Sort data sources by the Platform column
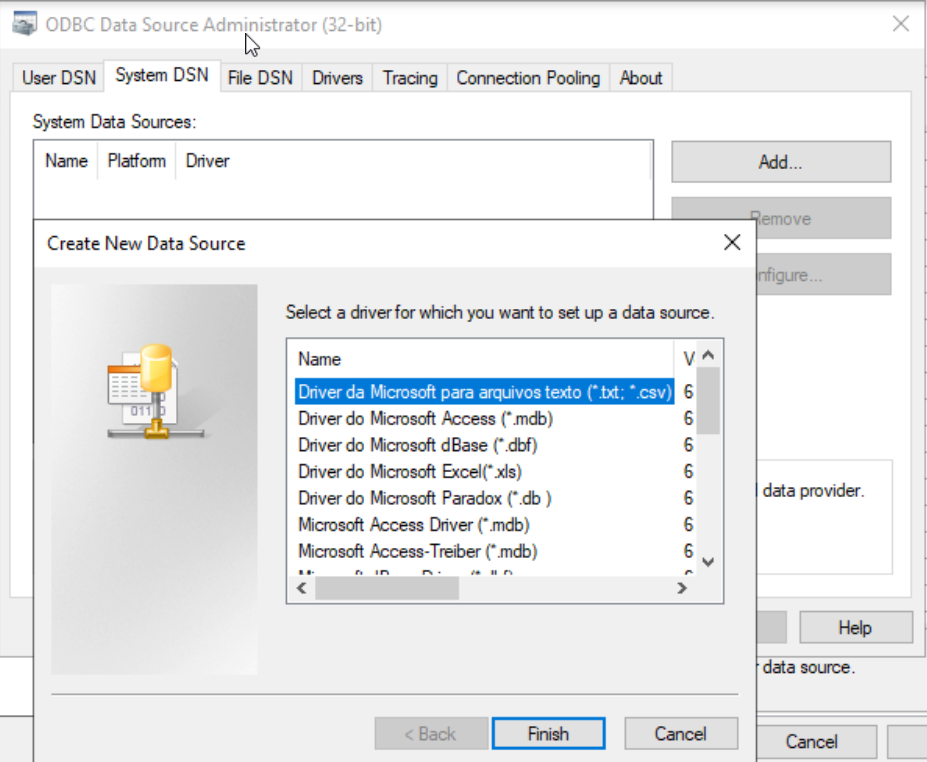927x762 pixels. pos(137,161)
